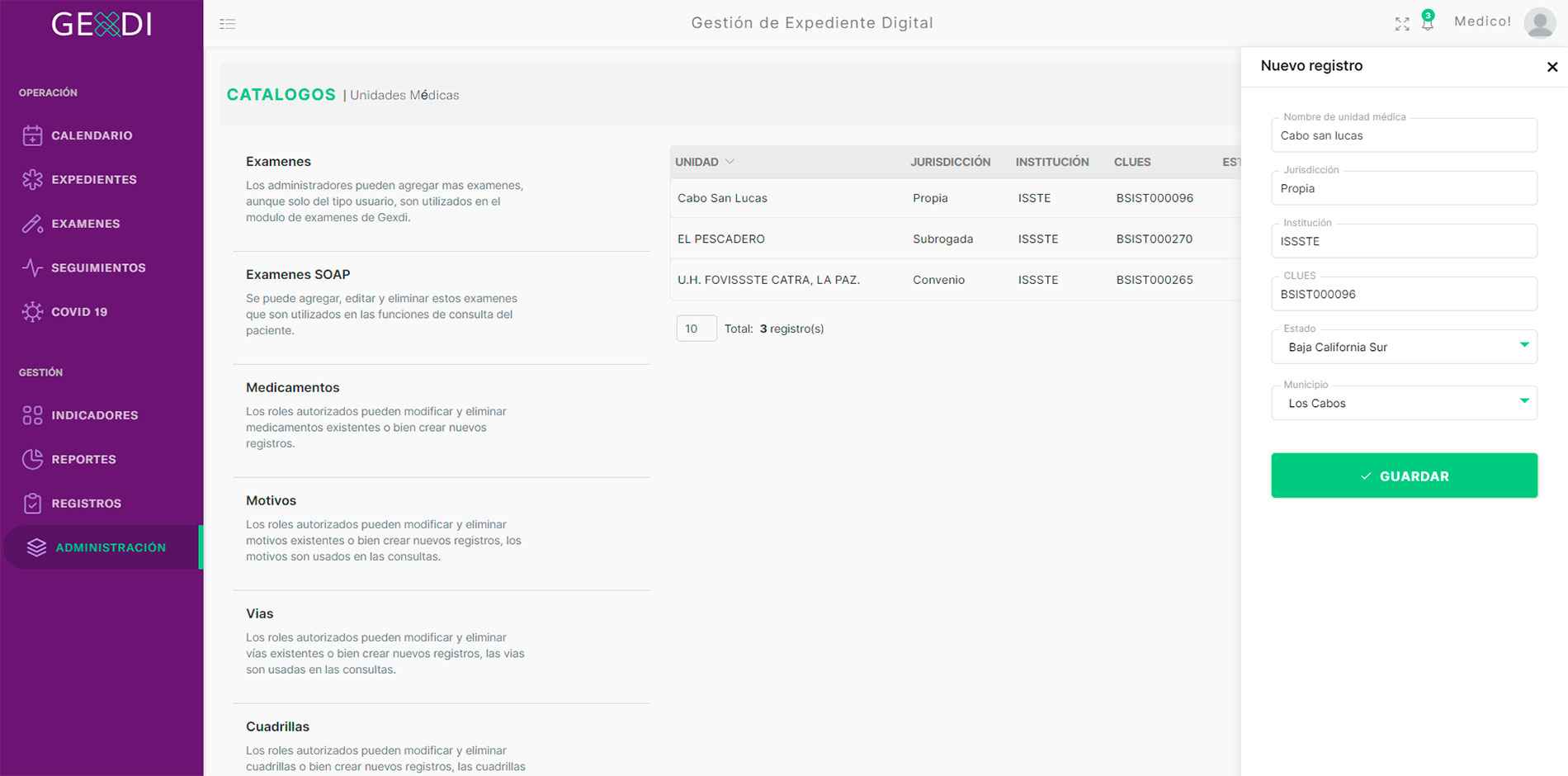Image resolution: width=1568 pixels, height=776 pixels.
Task: Enter fullscreen with the expand icon
Action: [x=1402, y=24]
